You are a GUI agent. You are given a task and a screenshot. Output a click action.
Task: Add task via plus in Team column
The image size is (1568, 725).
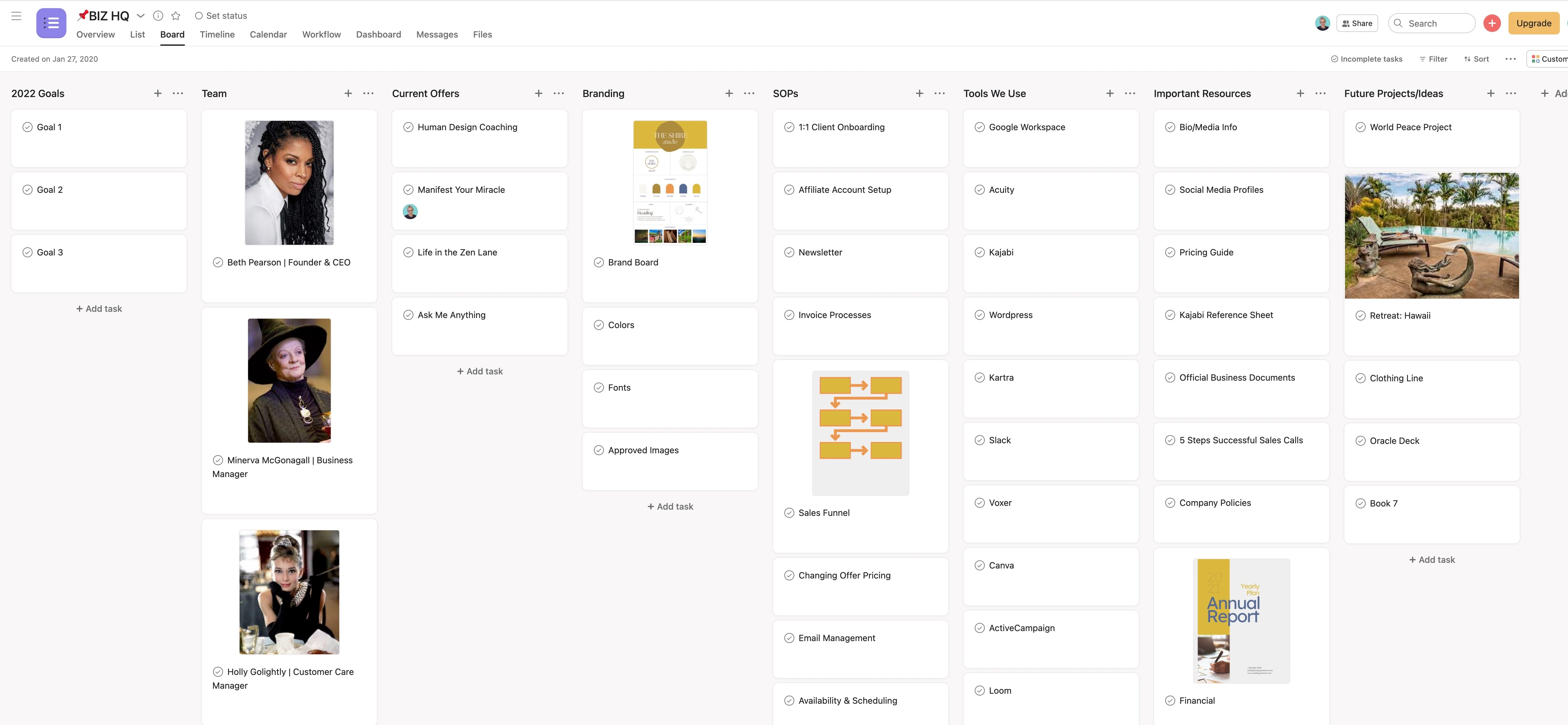click(348, 93)
